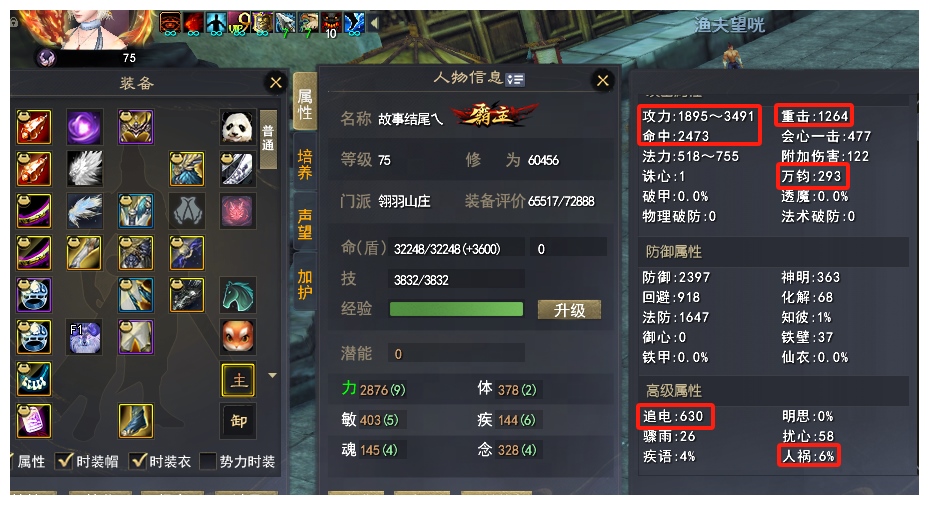The height and width of the screenshot is (505, 929).
Task: Select the purple orb equipment slot
Action: (x=84, y=127)
